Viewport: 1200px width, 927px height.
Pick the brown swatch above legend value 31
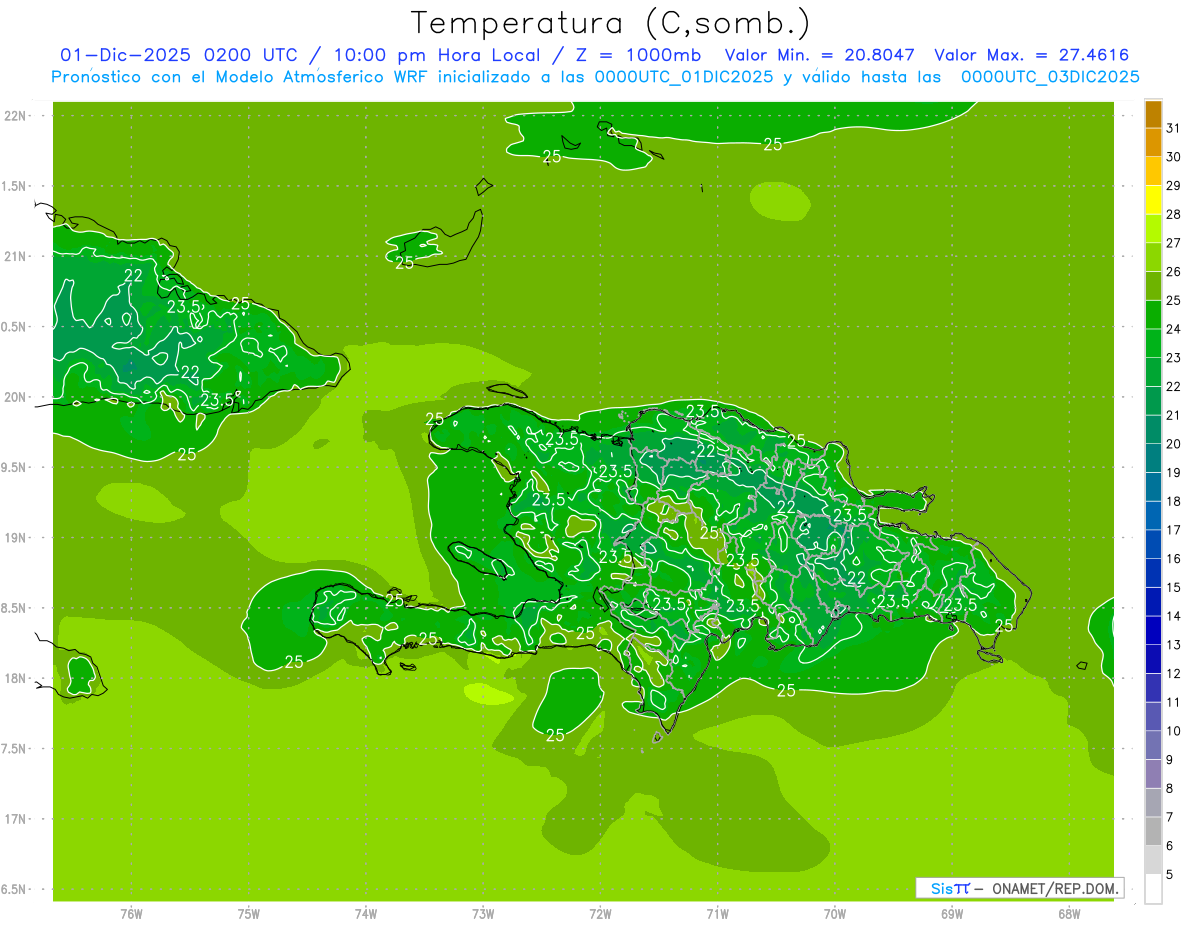pyautogui.click(x=1153, y=114)
